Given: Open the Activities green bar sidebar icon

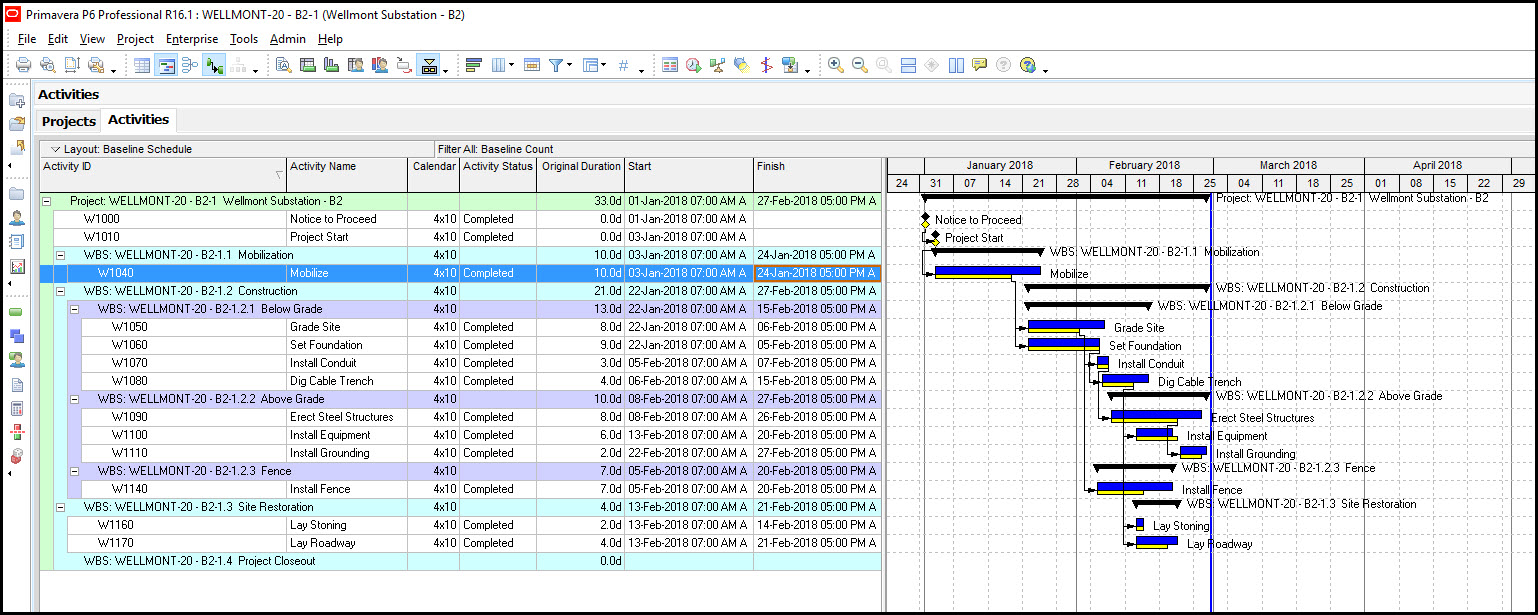Looking at the screenshot, I should tap(17, 311).
